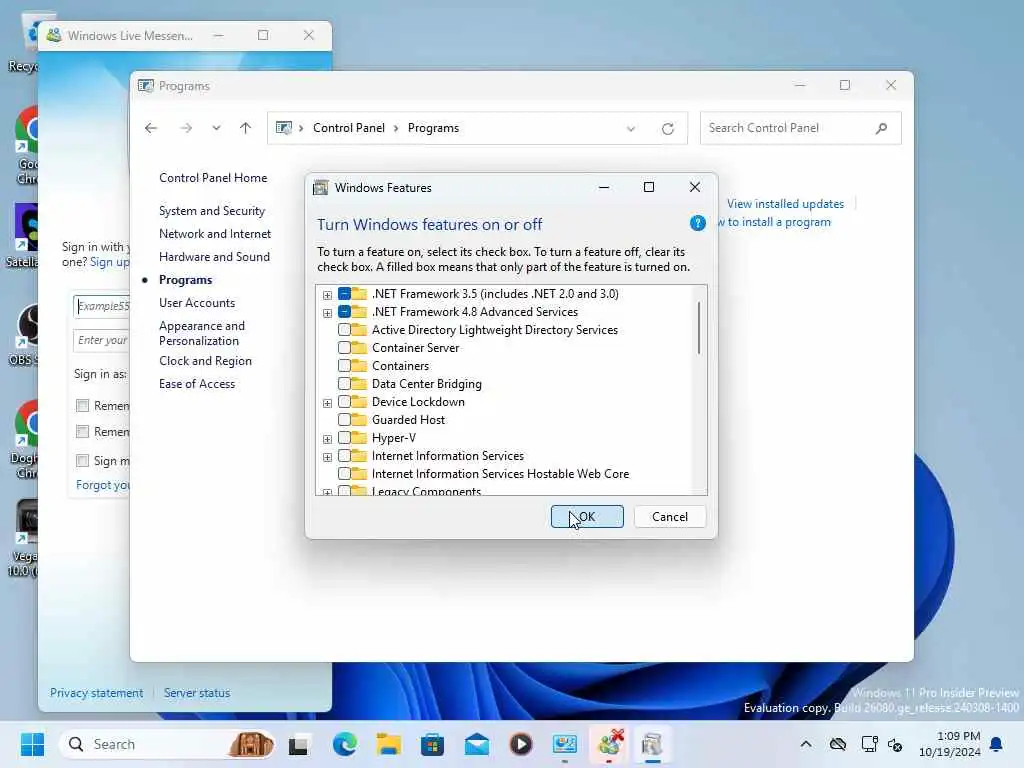Open Server status in Messenger window
The width and height of the screenshot is (1024, 768).
point(197,693)
